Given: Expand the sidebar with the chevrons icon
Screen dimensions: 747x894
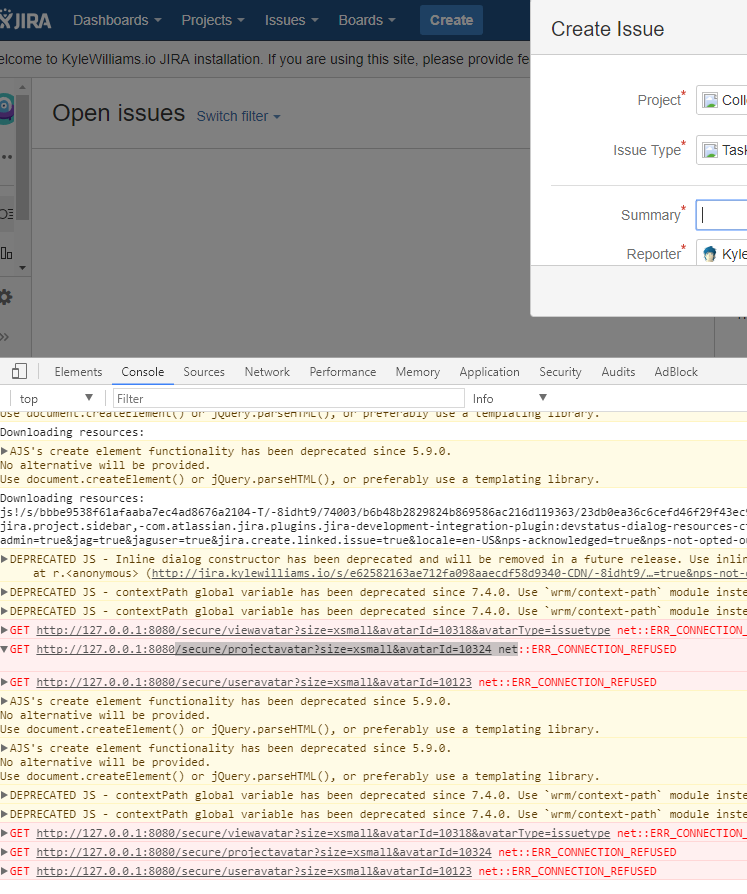Looking at the screenshot, I should [5, 336].
